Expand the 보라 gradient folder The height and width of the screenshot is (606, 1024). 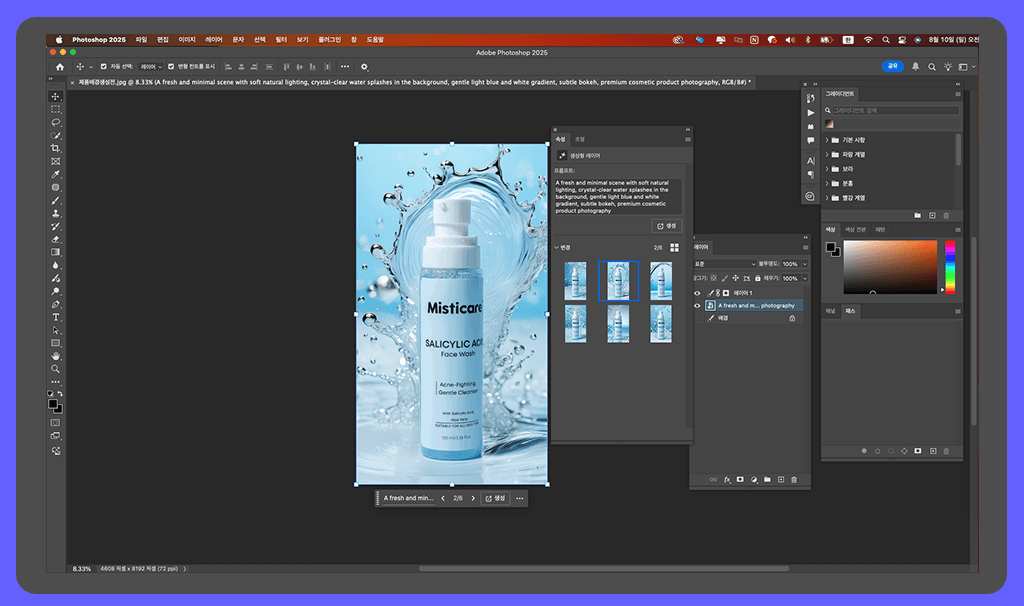(x=827, y=169)
